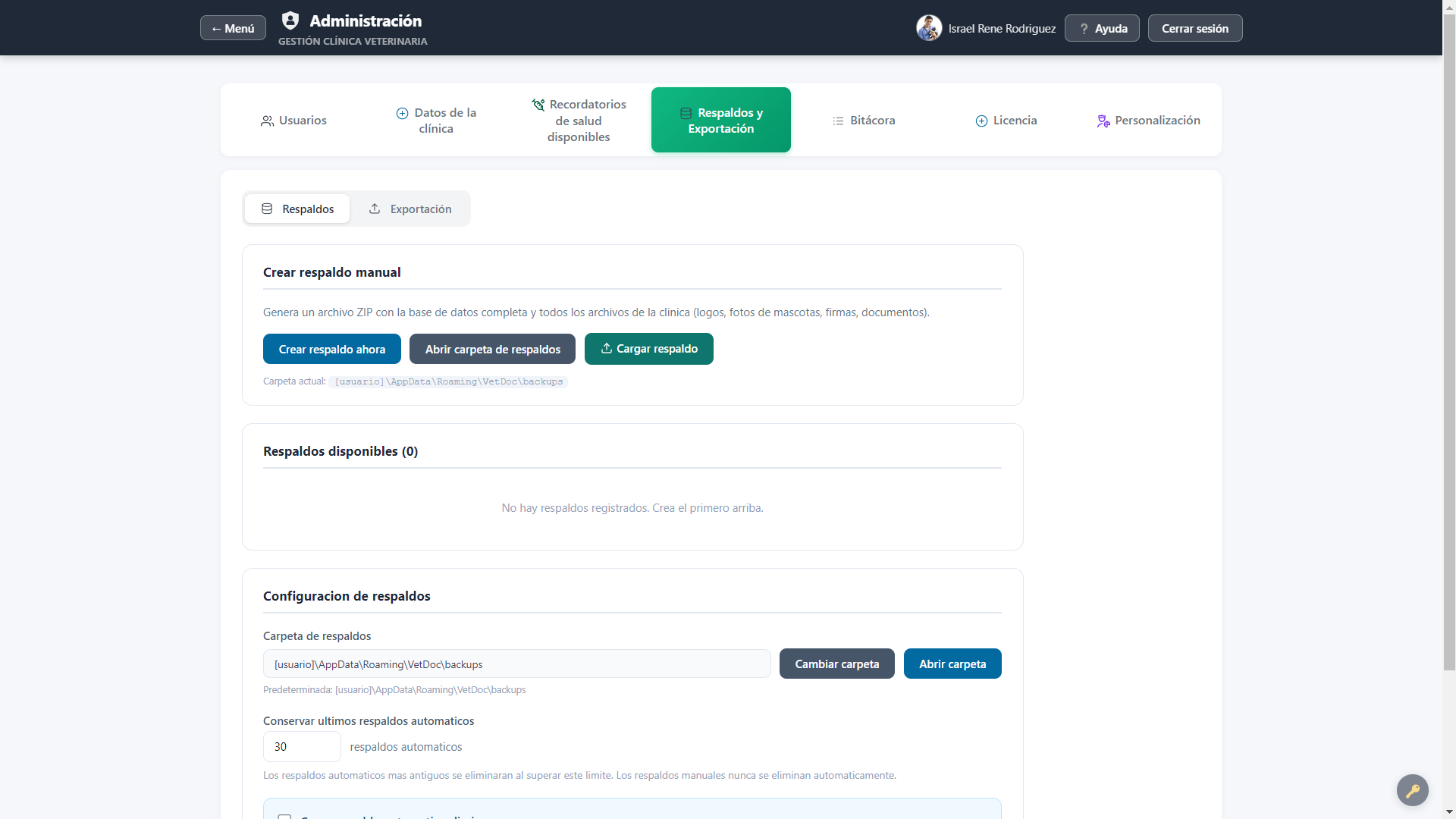Switch to the Exportación sub-tab

click(410, 209)
